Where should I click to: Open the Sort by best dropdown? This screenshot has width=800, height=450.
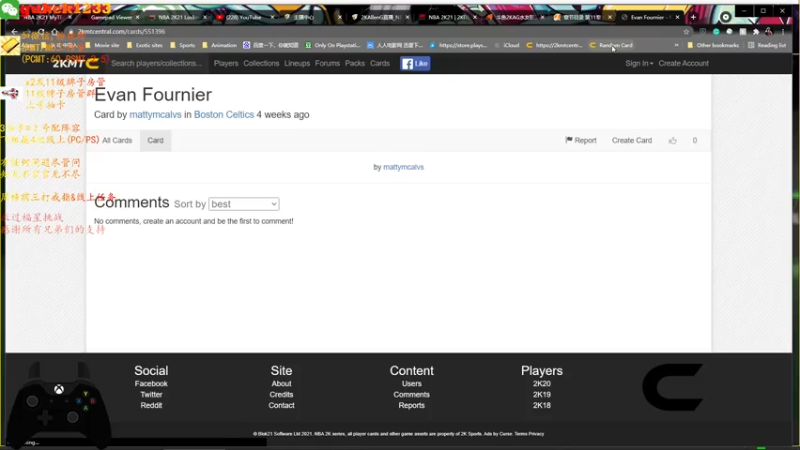[x=244, y=204]
